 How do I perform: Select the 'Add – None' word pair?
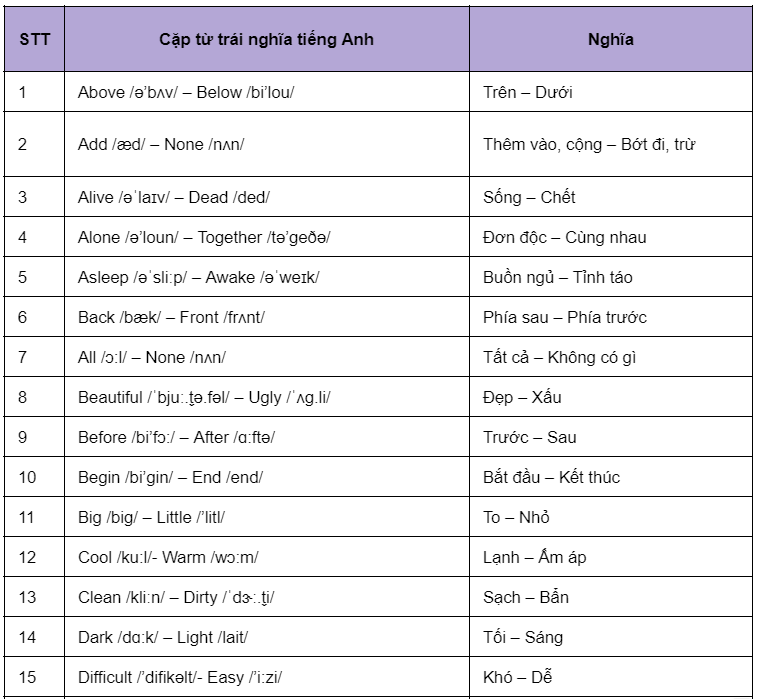161,144
